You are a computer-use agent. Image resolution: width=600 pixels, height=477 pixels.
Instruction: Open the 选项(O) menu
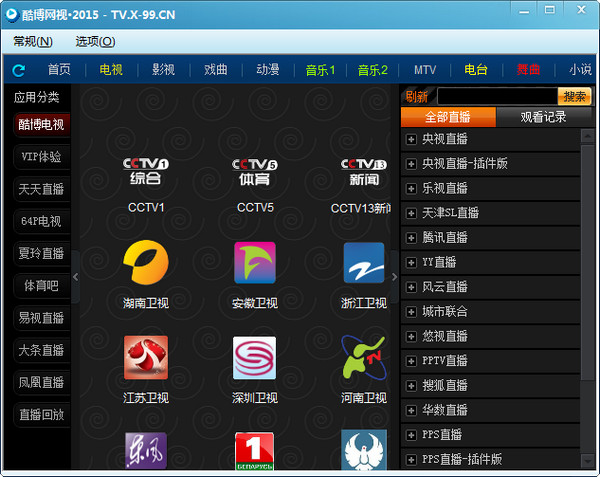(x=95, y=41)
